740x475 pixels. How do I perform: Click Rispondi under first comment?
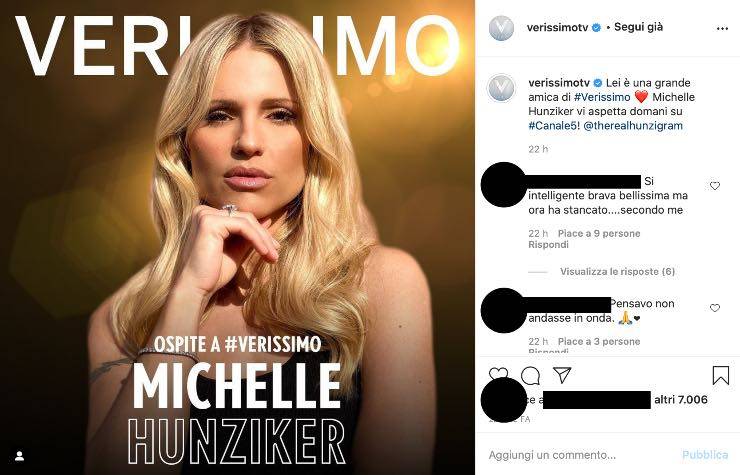548,244
